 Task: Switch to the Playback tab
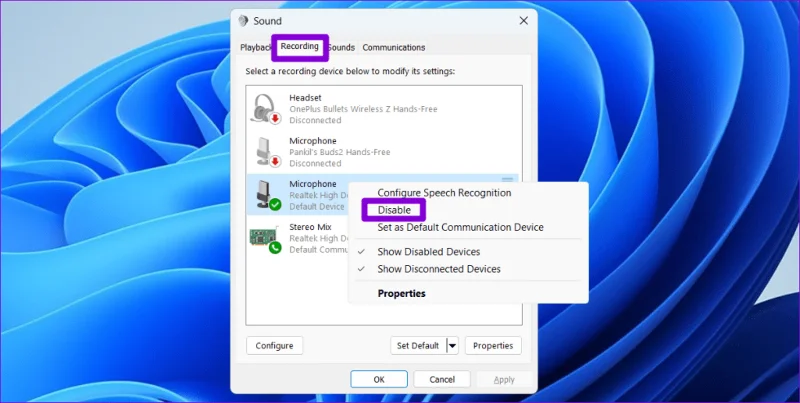point(256,47)
